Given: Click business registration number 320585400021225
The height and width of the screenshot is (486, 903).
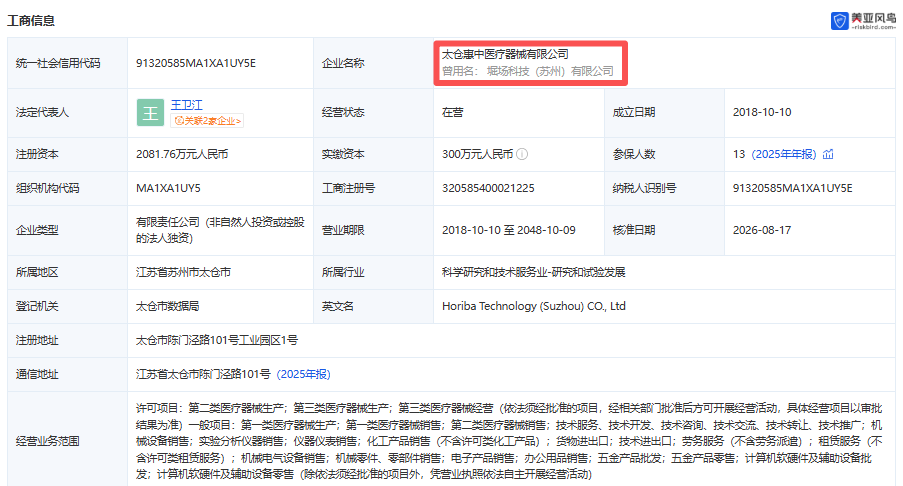Looking at the screenshot, I should pyautogui.click(x=488, y=188).
